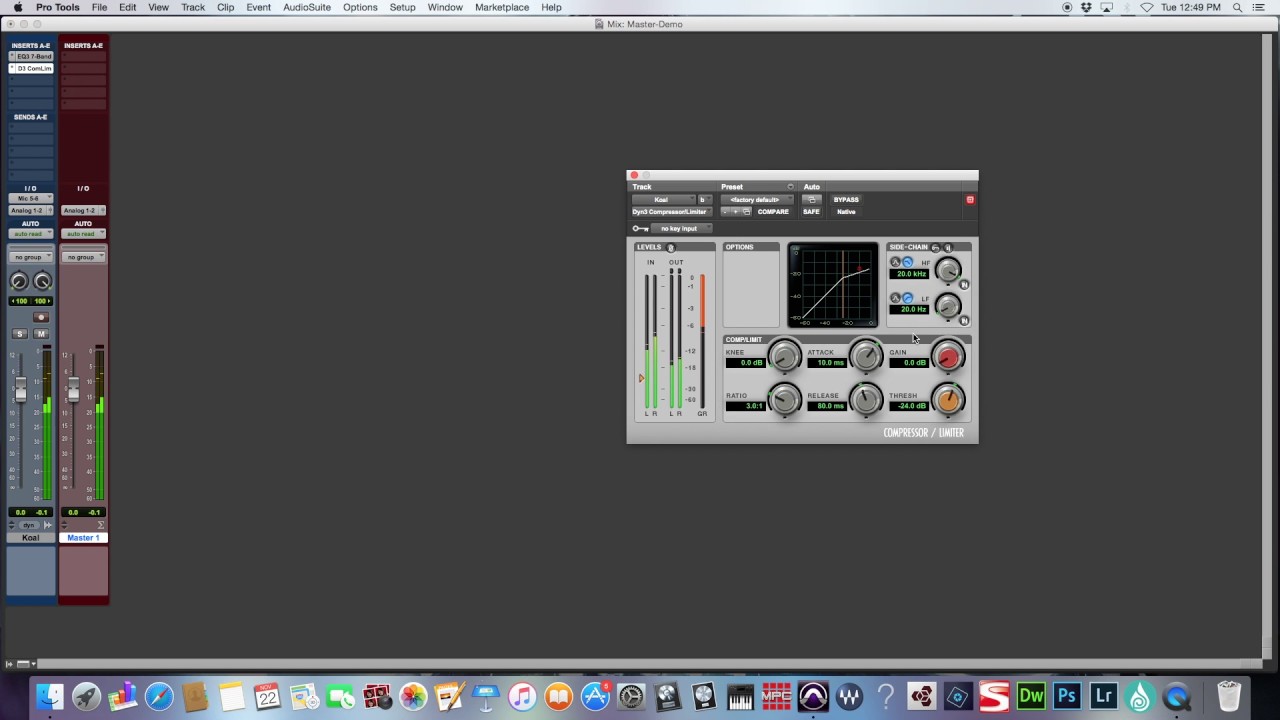Open the Koal track selector dropdown
This screenshot has height=720, width=1280.
664,200
